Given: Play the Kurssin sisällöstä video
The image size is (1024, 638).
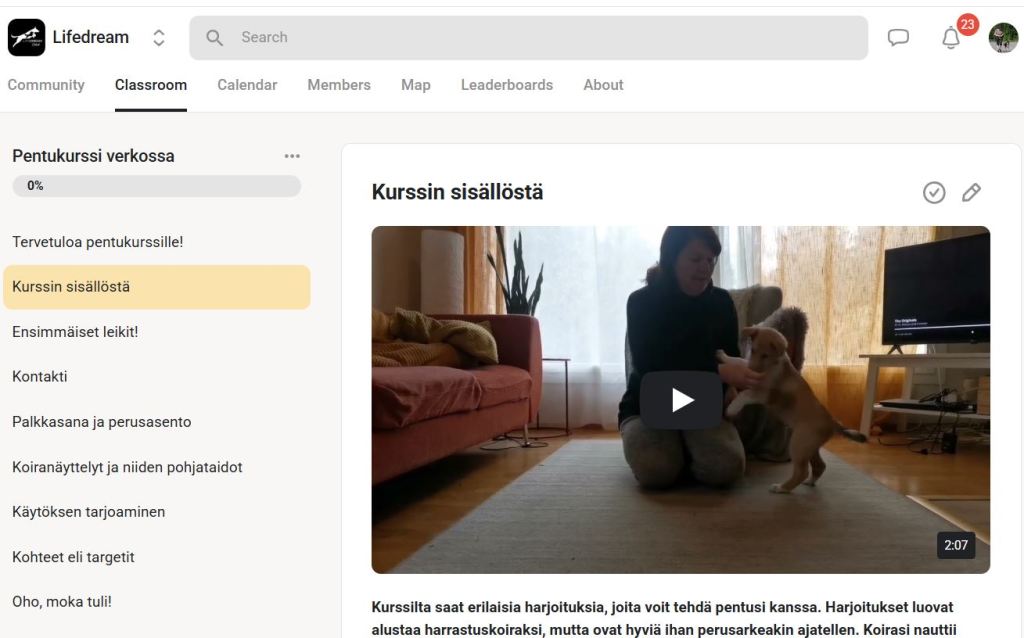Looking at the screenshot, I should [x=681, y=400].
